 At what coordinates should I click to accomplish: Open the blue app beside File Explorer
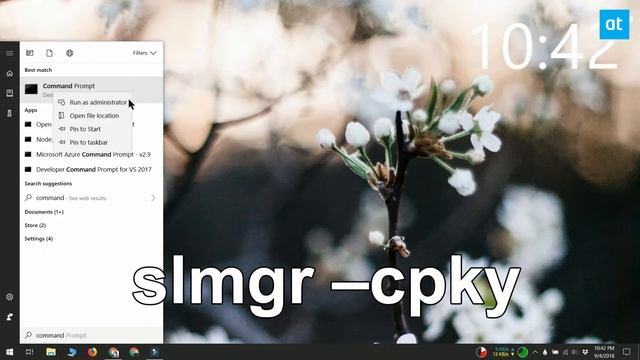click(72, 352)
